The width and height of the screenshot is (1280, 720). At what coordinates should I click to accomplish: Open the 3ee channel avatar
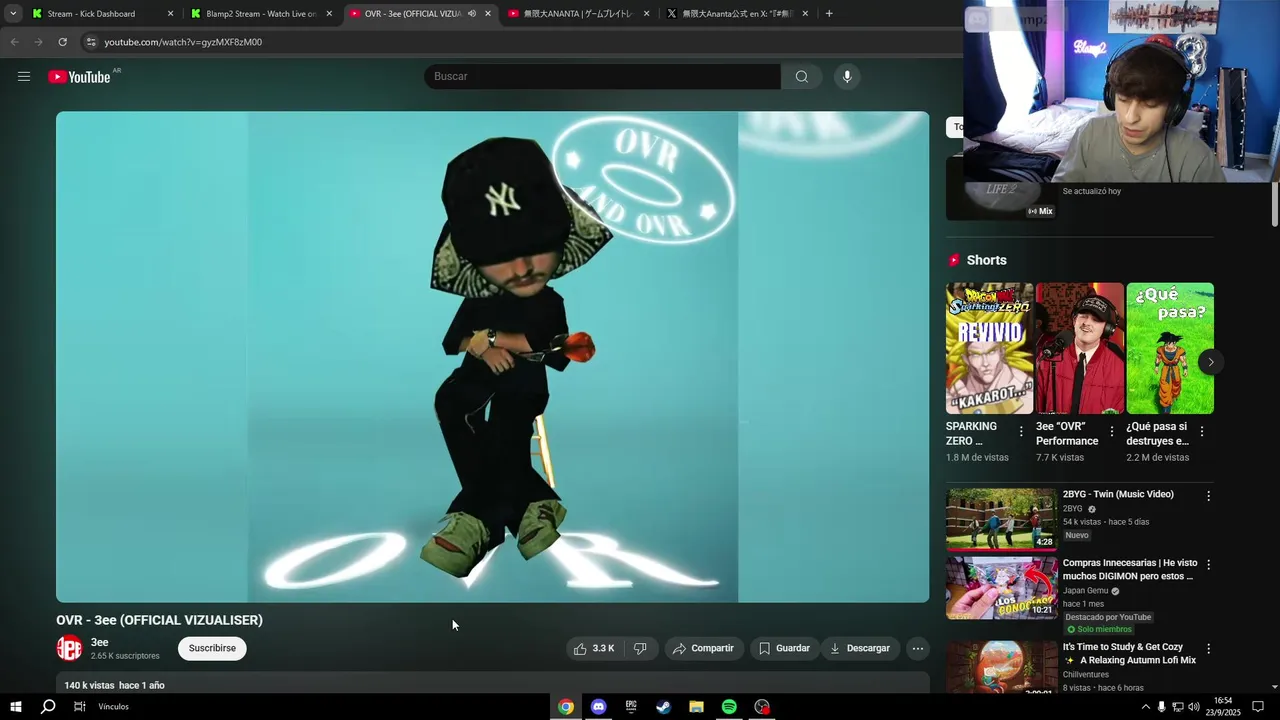pyautogui.click(x=69, y=648)
